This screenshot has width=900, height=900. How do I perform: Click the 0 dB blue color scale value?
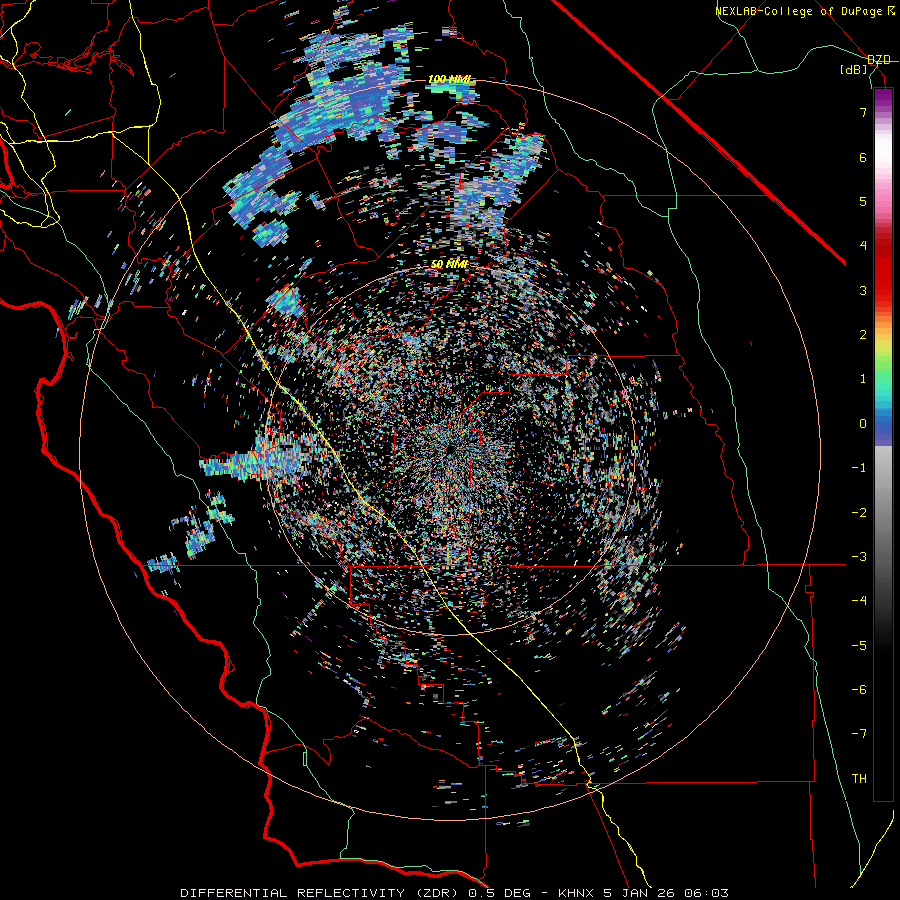[863, 424]
